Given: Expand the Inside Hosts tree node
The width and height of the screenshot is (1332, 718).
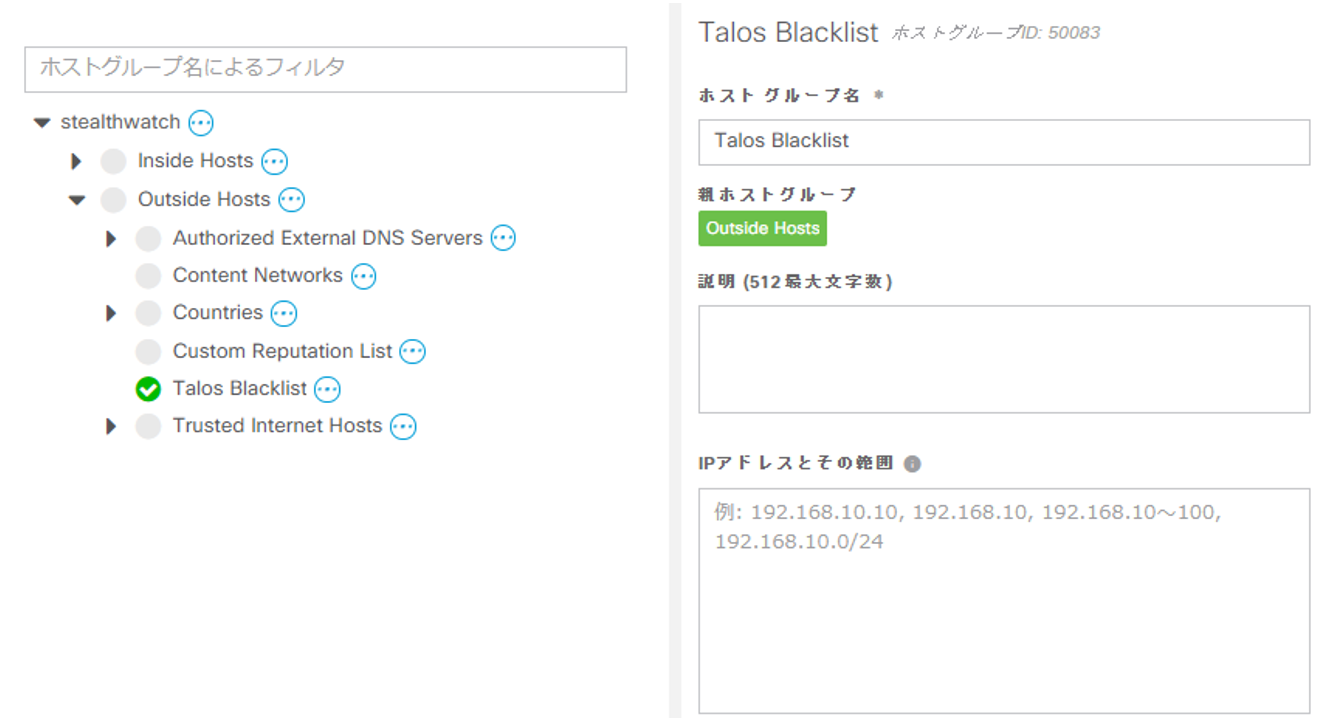Looking at the screenshot, I should (x=76, y=161).
